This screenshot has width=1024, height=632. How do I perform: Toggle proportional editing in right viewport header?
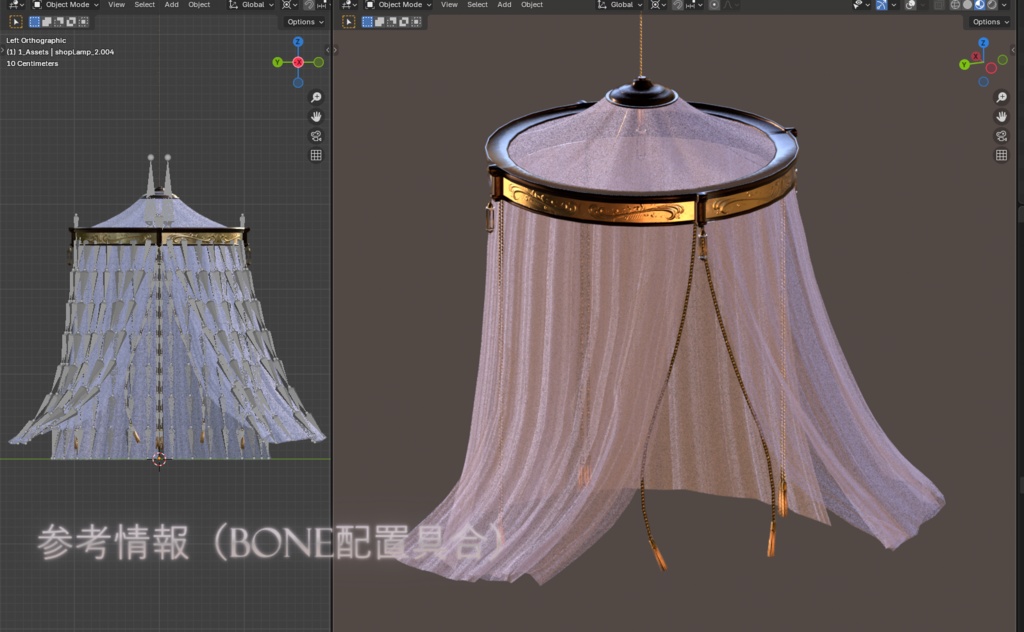point(714,5)
